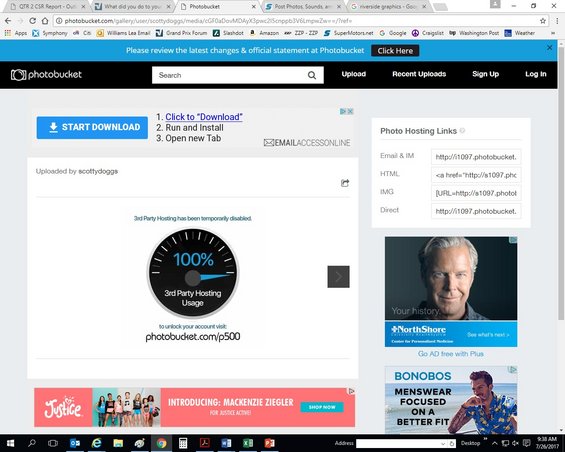Dismiss the blue announcement banner
The width and height of the screenshot is (565, 452).
click(549, 47)
